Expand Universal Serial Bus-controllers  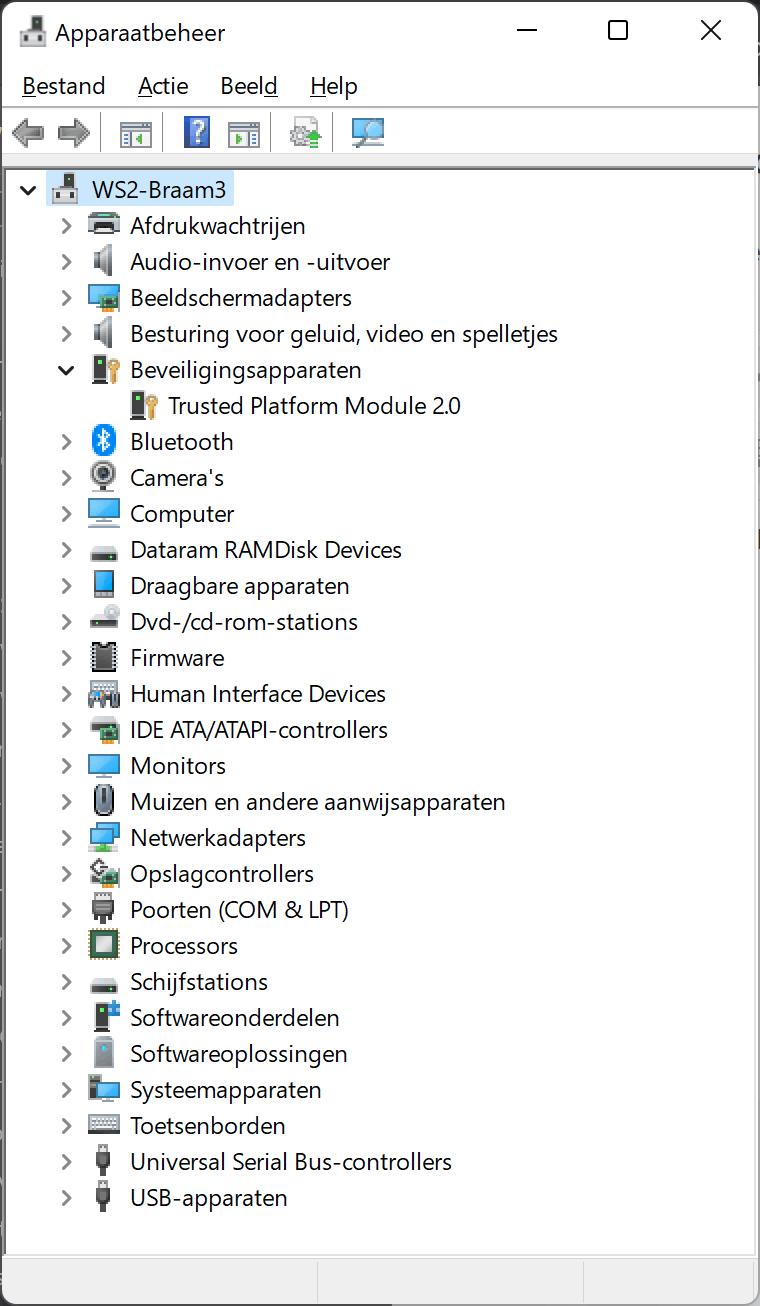click(66, 1162)
